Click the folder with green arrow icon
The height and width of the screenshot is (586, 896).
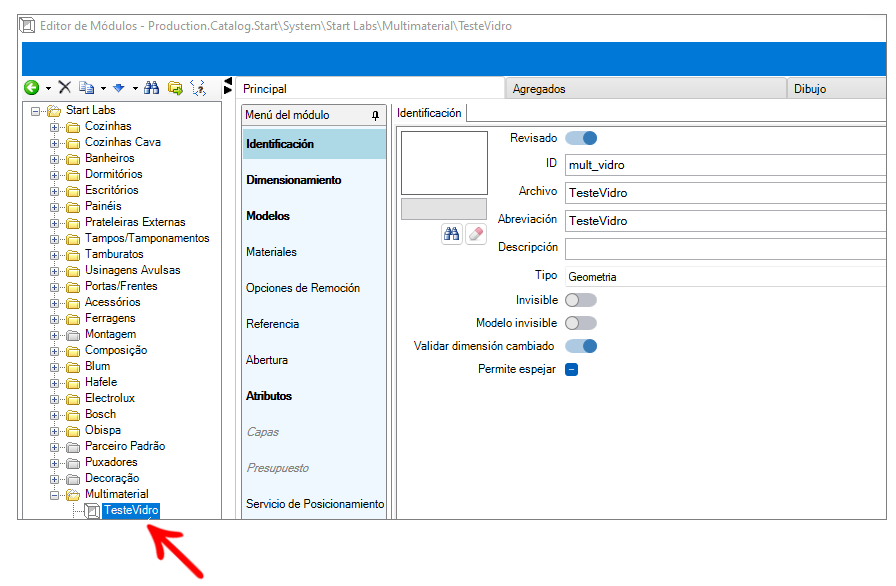pyautogui.click(x=175, y=88)
